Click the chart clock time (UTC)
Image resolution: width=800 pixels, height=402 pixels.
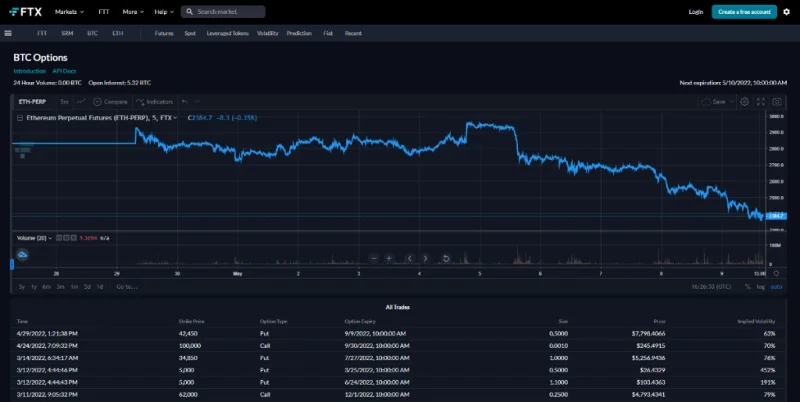[711, 287]
